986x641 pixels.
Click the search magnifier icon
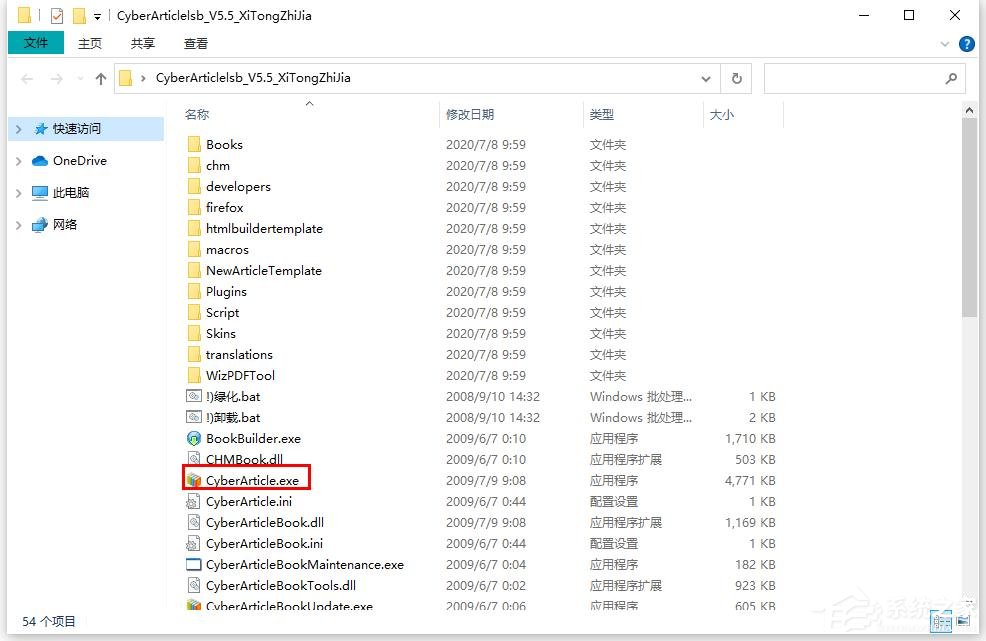point(948,78)
